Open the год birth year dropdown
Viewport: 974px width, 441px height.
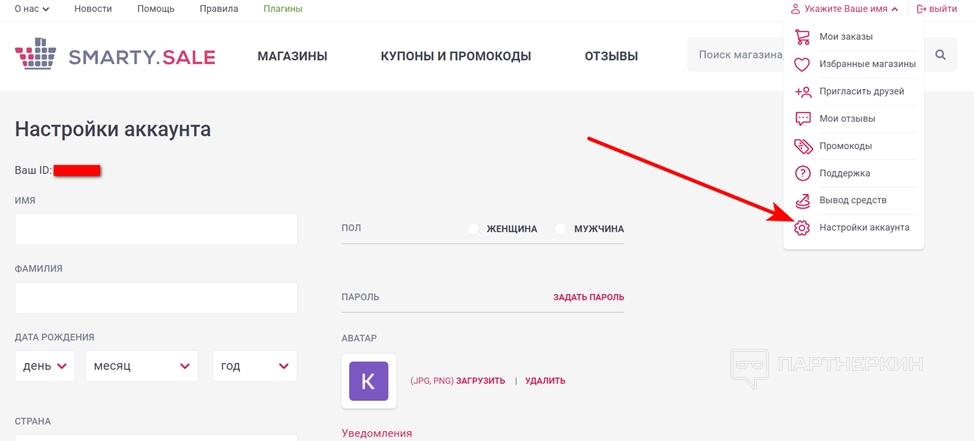[x=254, y=366]
